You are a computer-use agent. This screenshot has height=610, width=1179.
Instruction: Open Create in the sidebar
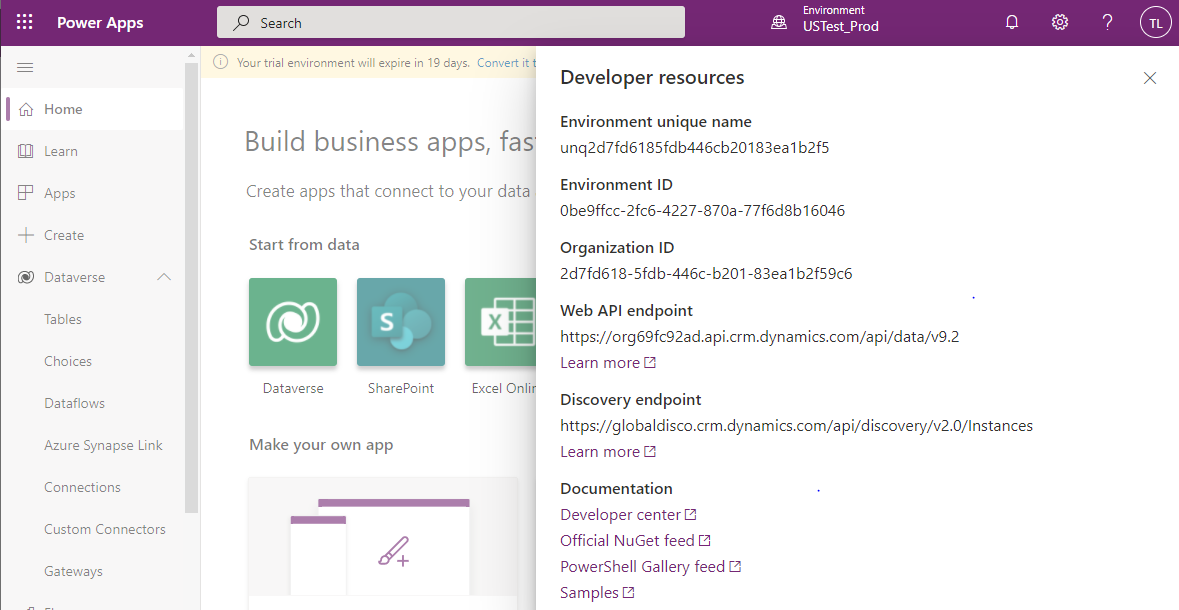(93, 235)
